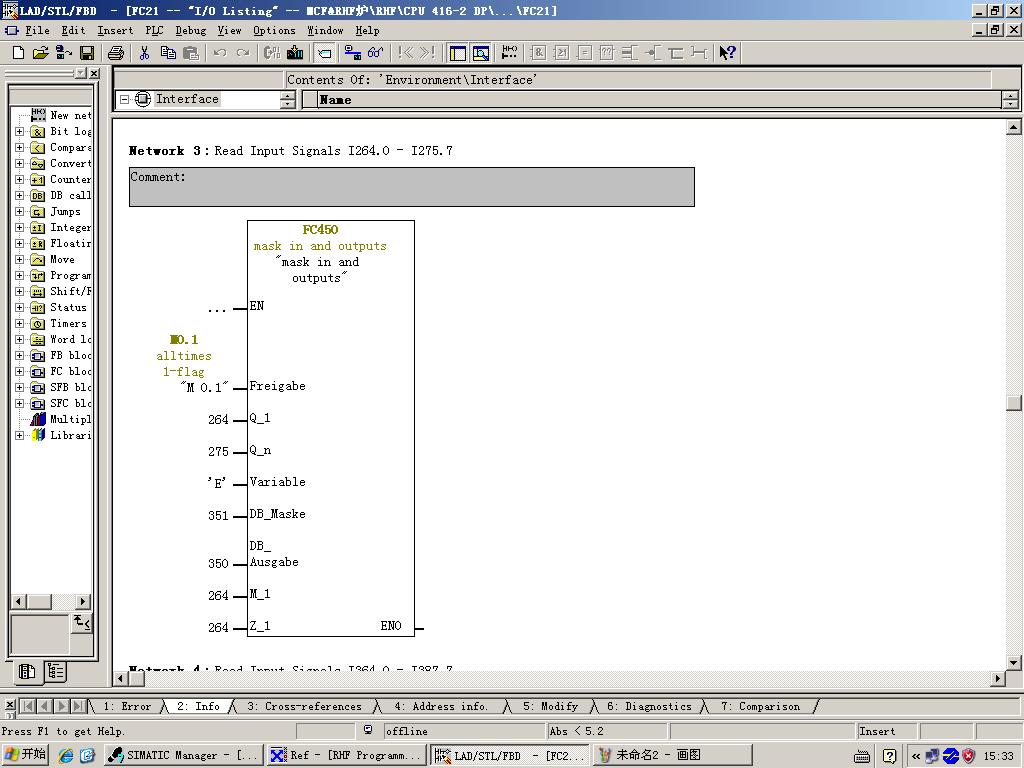Switch to 4: Address info. tab
The width and height of the screenshot is (1024, 768).
pyautogui.click(x=441, y=706)
